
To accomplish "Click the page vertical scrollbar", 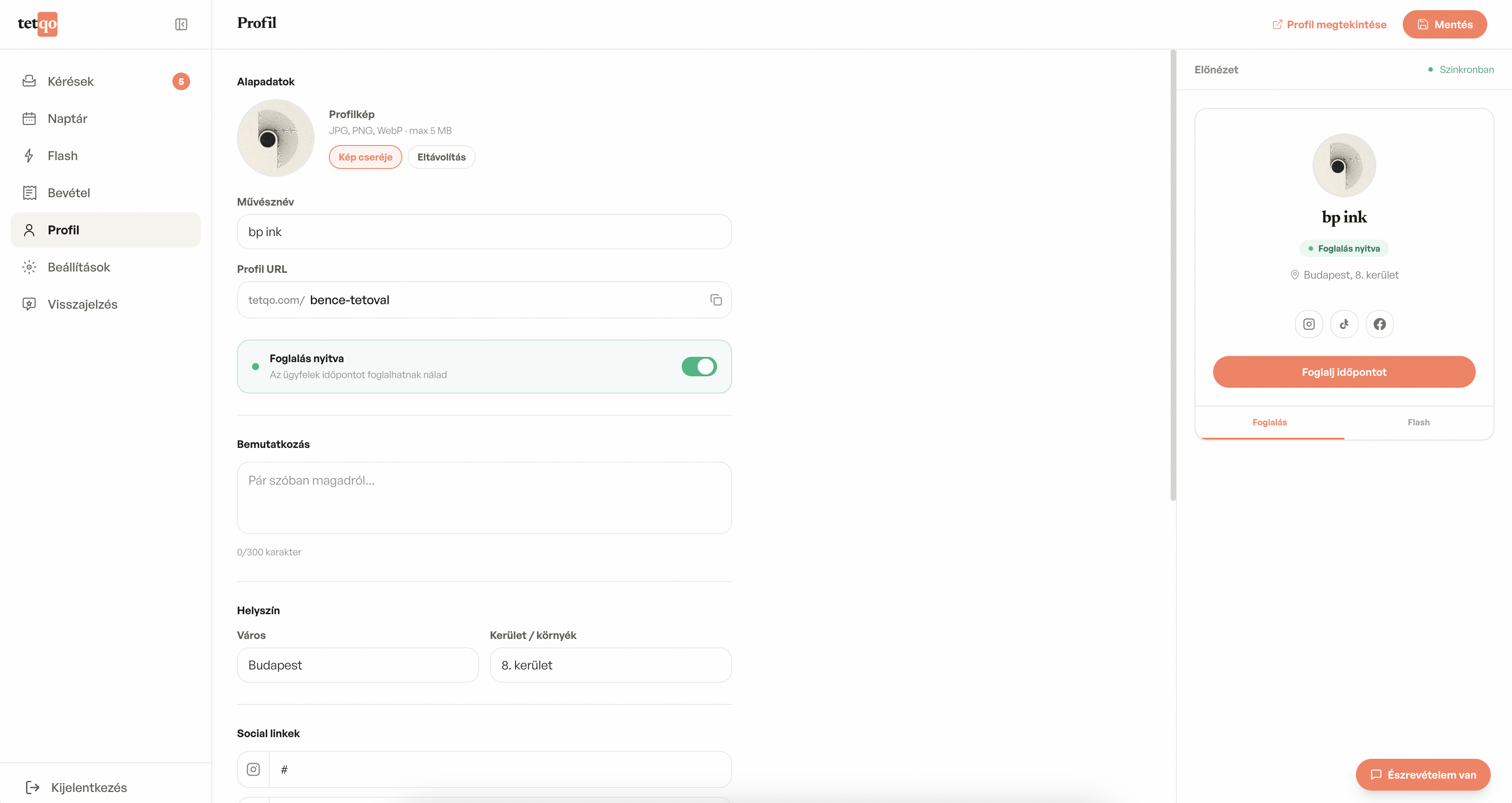I will (x=1173, y=276).
